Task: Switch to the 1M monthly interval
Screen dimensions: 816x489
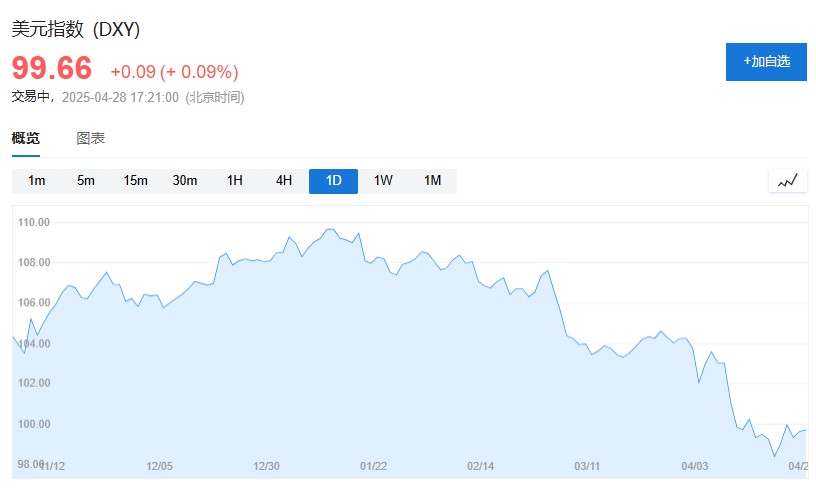Action: 432,181
